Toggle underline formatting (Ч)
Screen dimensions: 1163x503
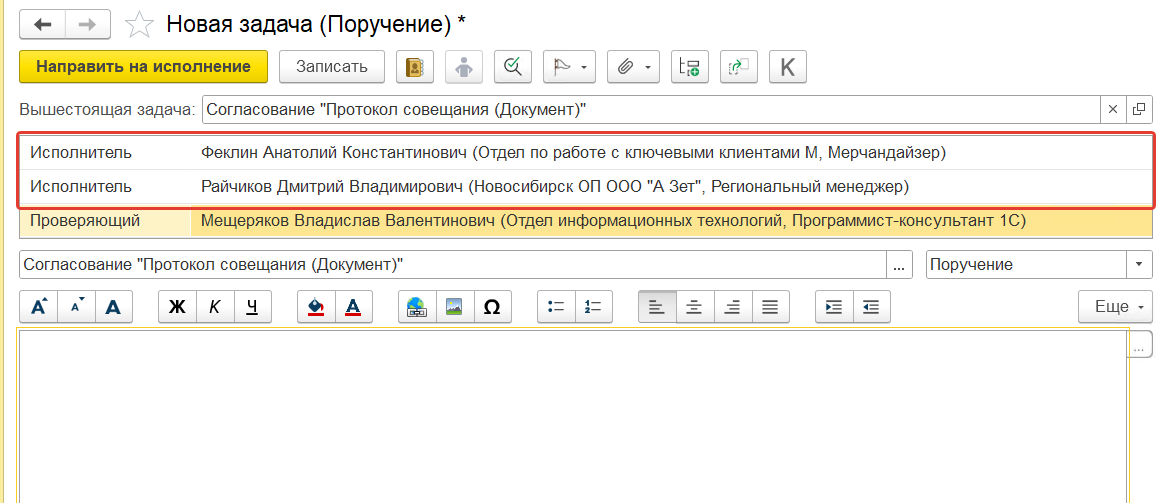tap(252, 307)
